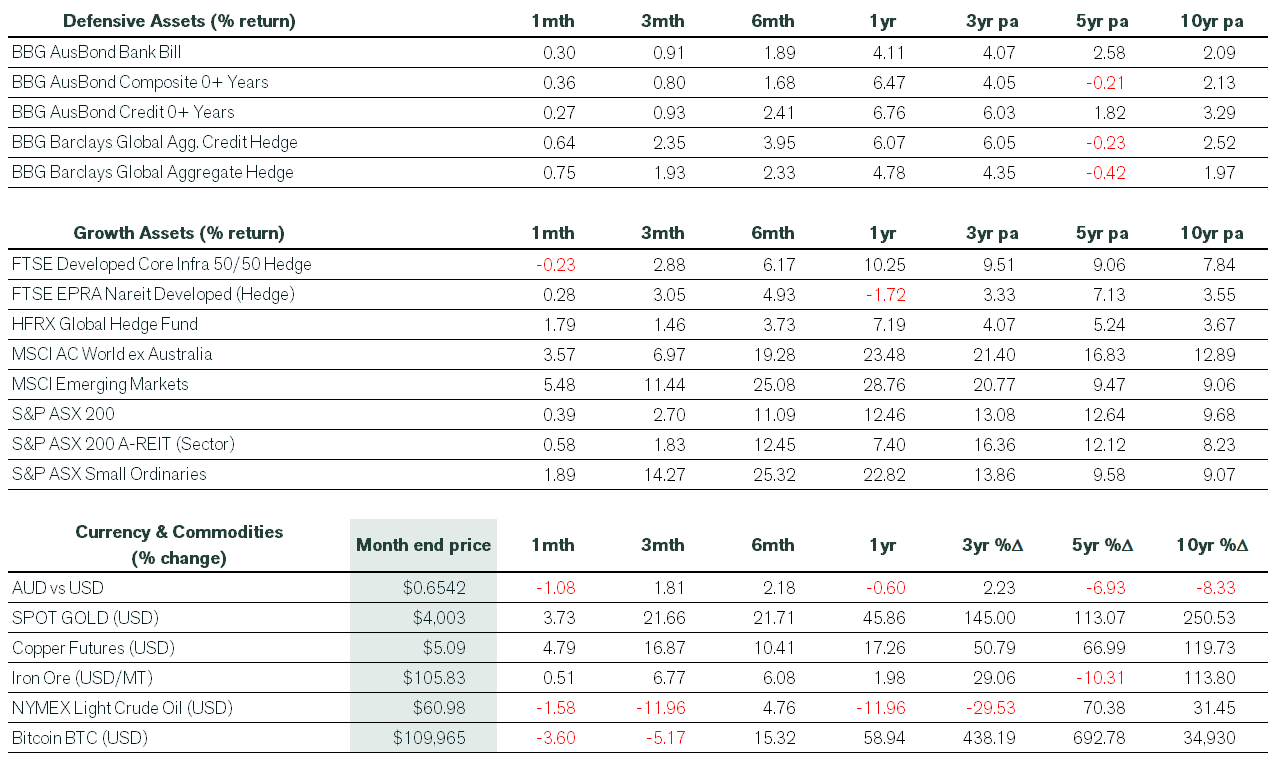This screenshot has height=764, width=1283.
Task: Click the Defensive Assets (% return) heading
Action: [179, 21]
